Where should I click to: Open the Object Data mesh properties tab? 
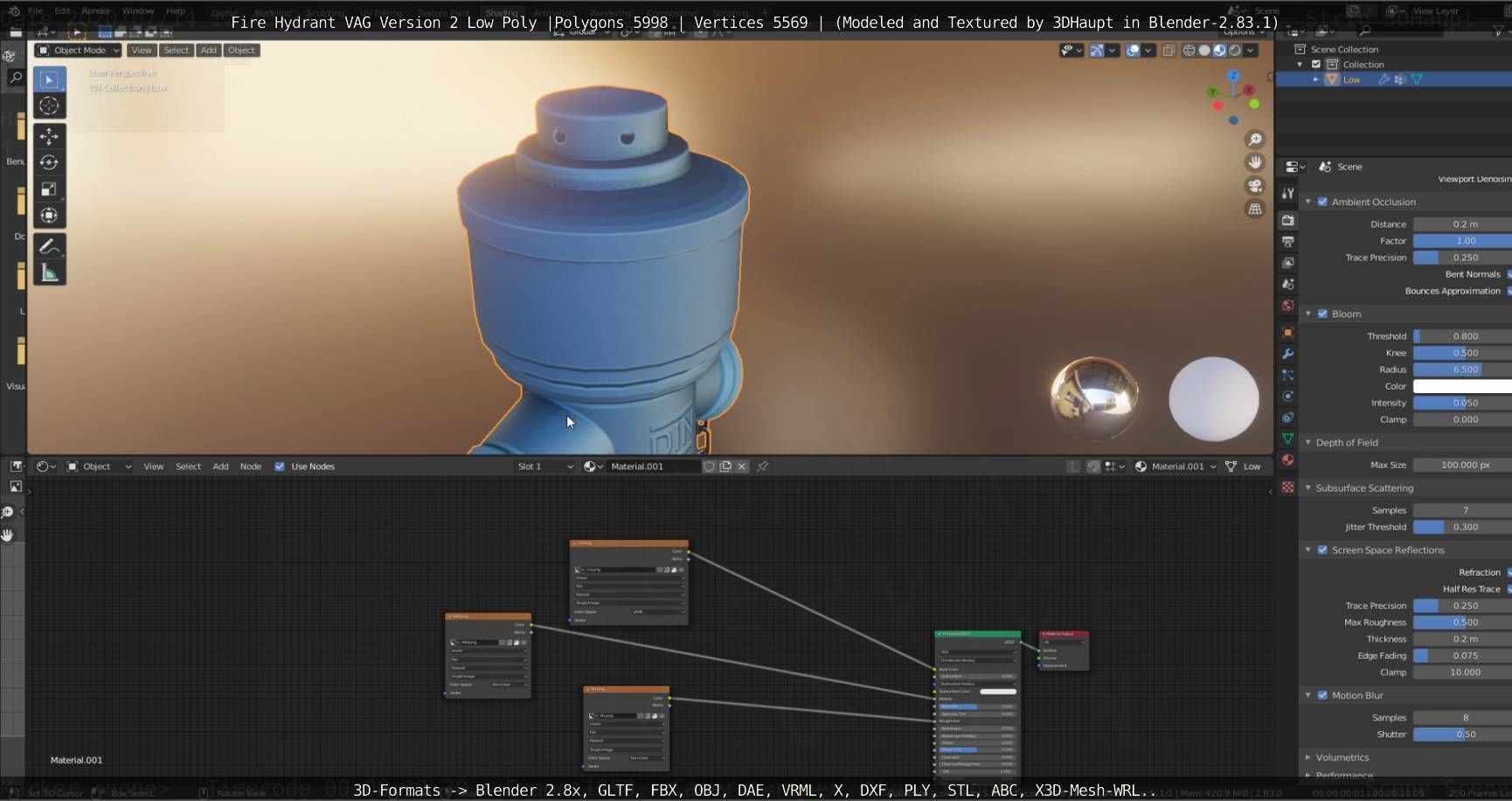(1287, 438)
